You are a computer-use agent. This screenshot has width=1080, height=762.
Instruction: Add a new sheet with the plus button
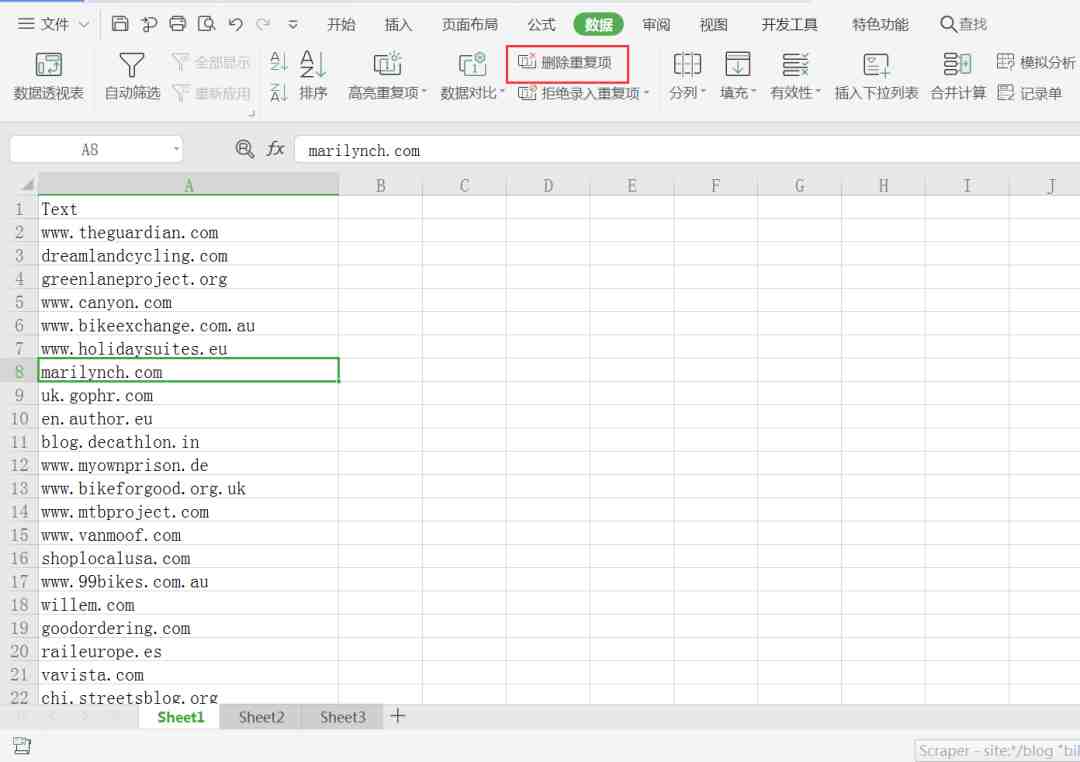tap(397, 716)
